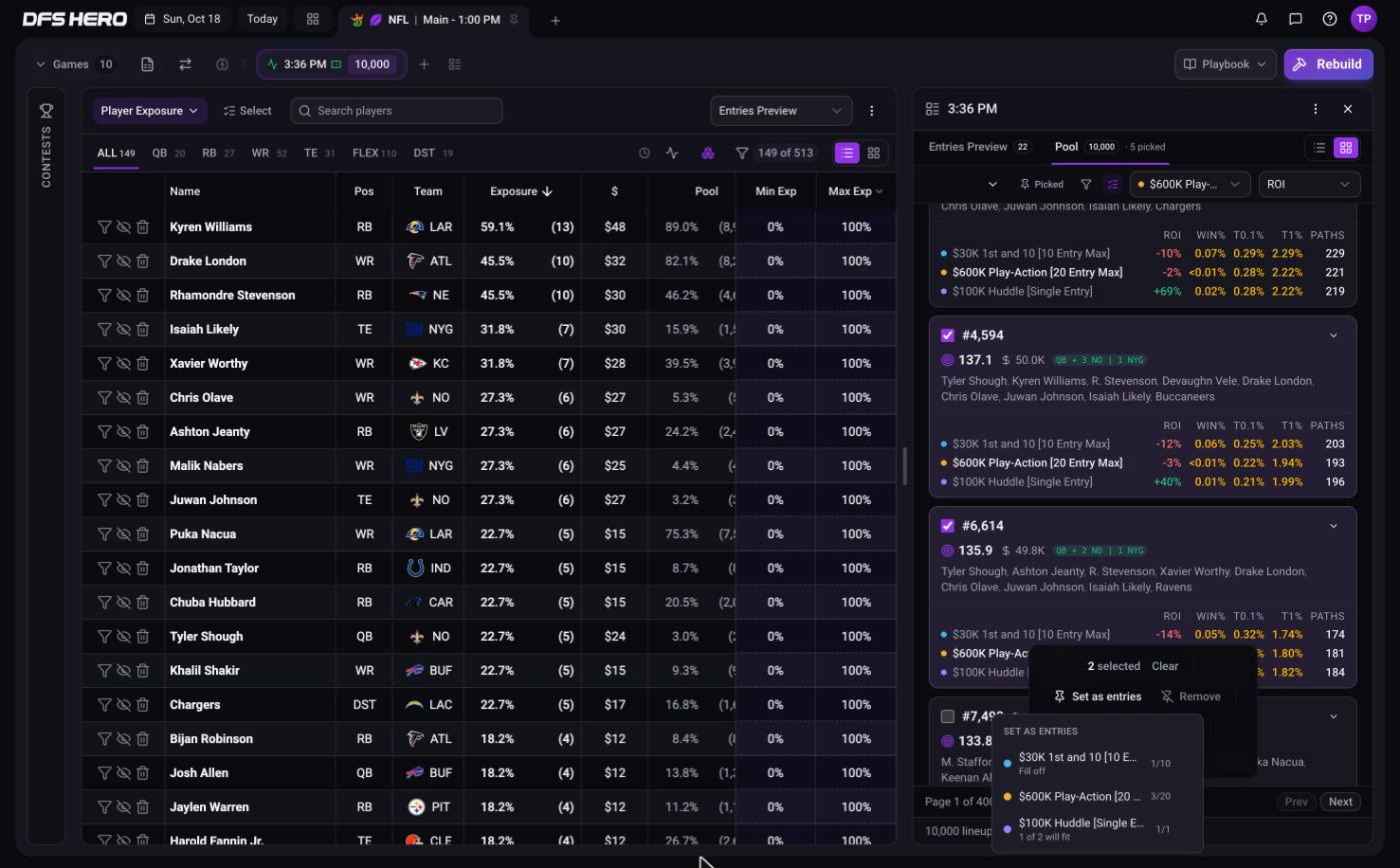Select the WR position tab
The height and width of the screenshot is (868, 1400).
coord(269,153)
